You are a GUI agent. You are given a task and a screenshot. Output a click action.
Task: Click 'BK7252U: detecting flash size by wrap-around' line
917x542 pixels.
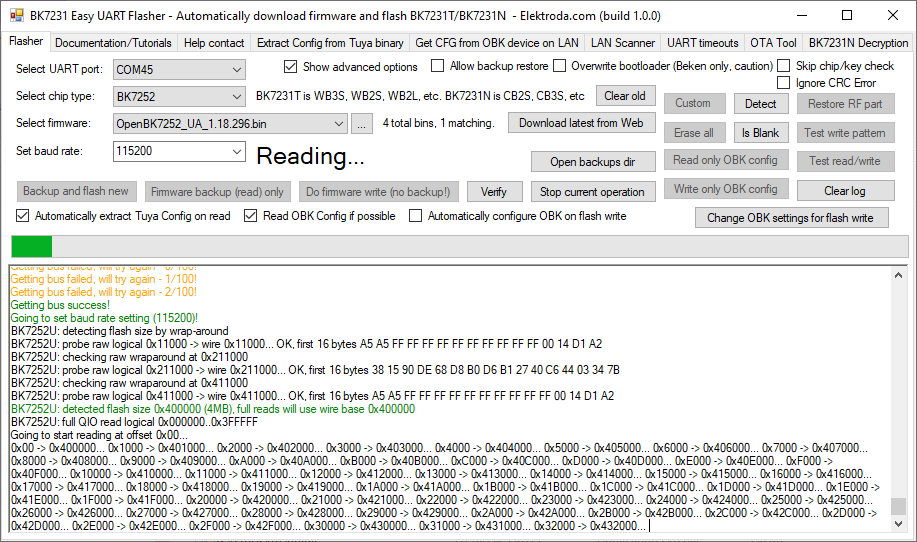(120, 331)
